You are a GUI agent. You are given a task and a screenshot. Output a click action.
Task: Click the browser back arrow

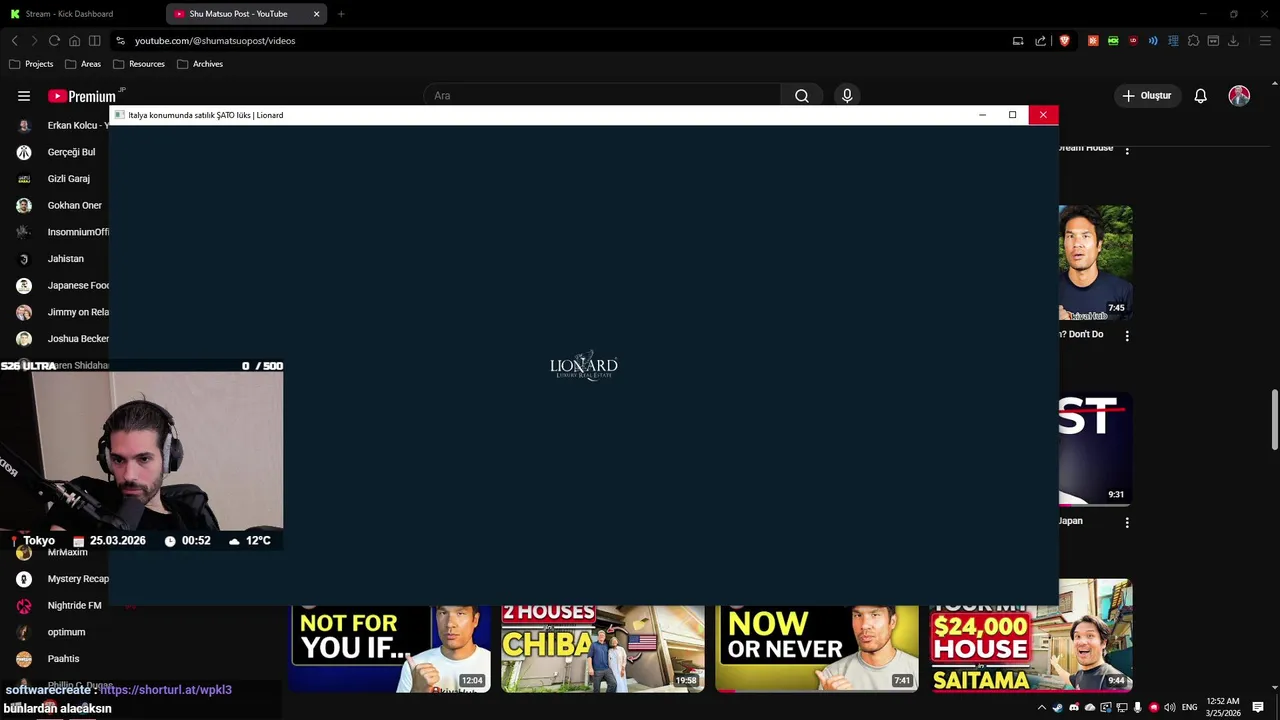[15, 41]
